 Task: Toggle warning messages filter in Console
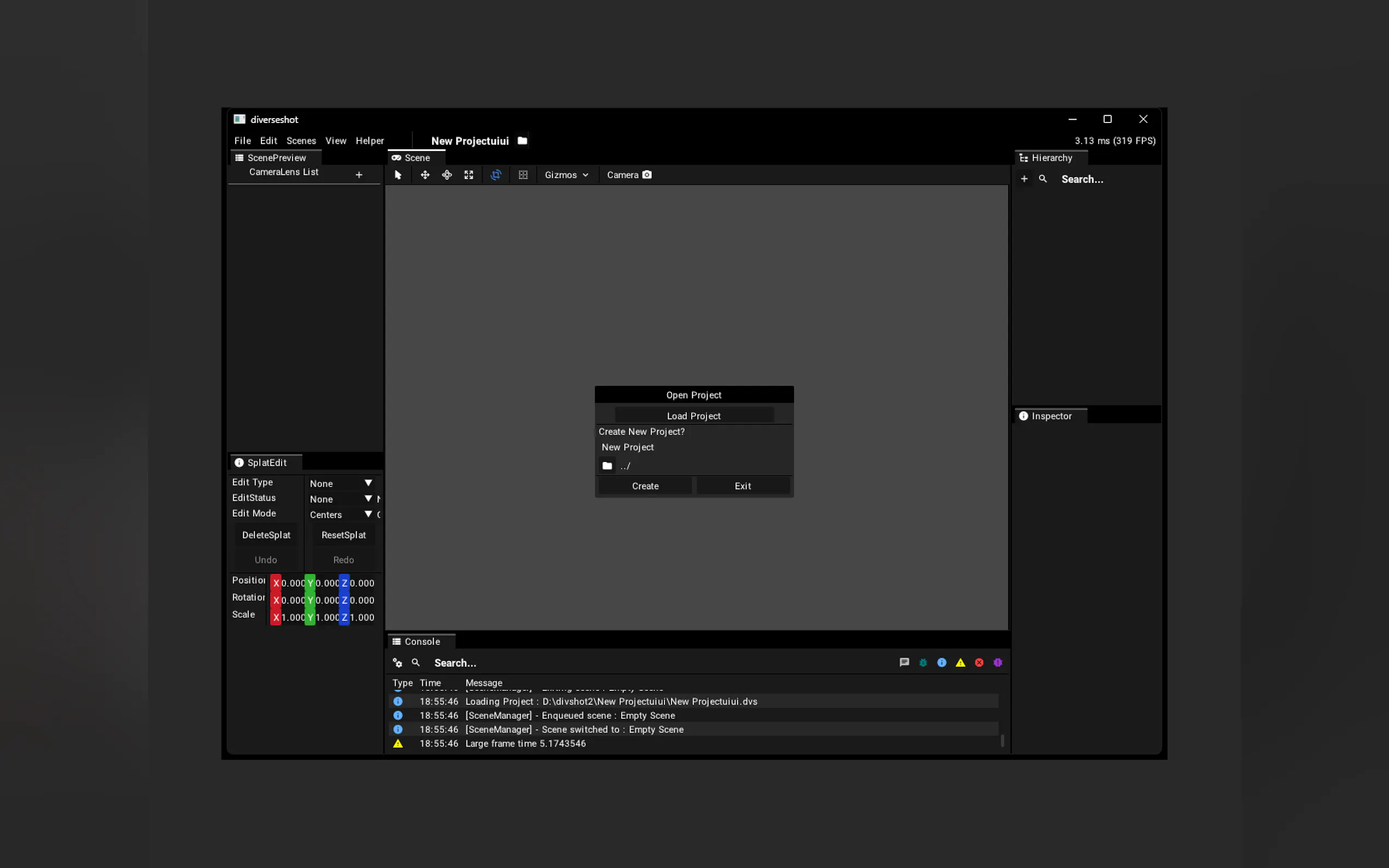point(960,662)
